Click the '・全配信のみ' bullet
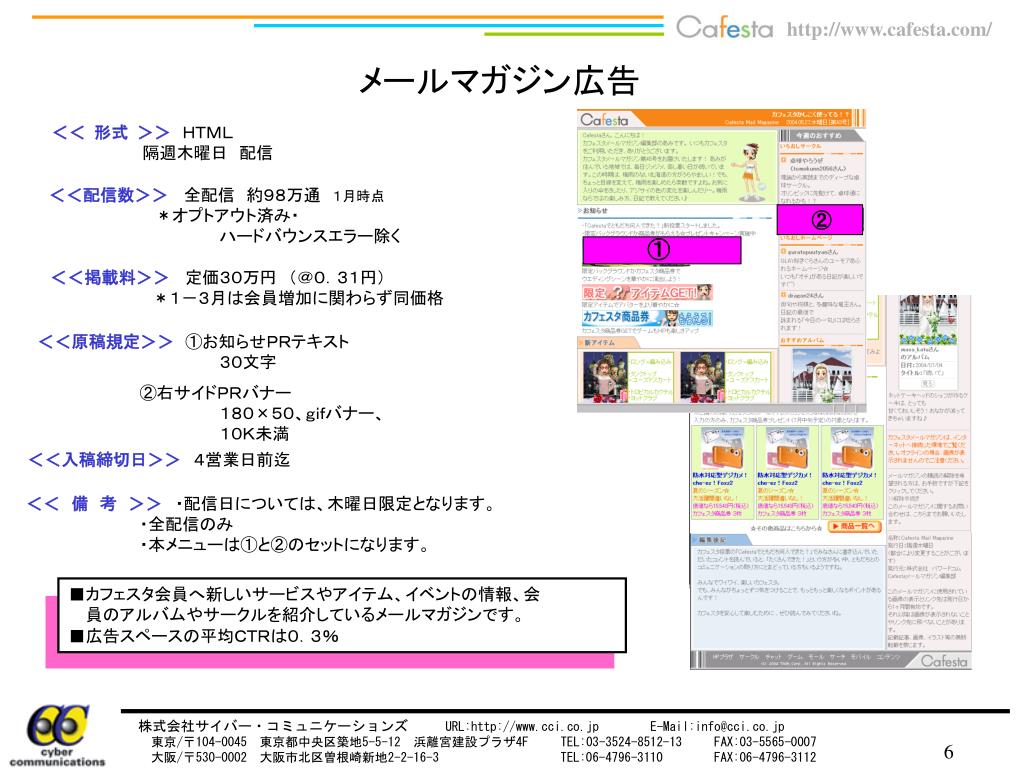 point(186,524)
